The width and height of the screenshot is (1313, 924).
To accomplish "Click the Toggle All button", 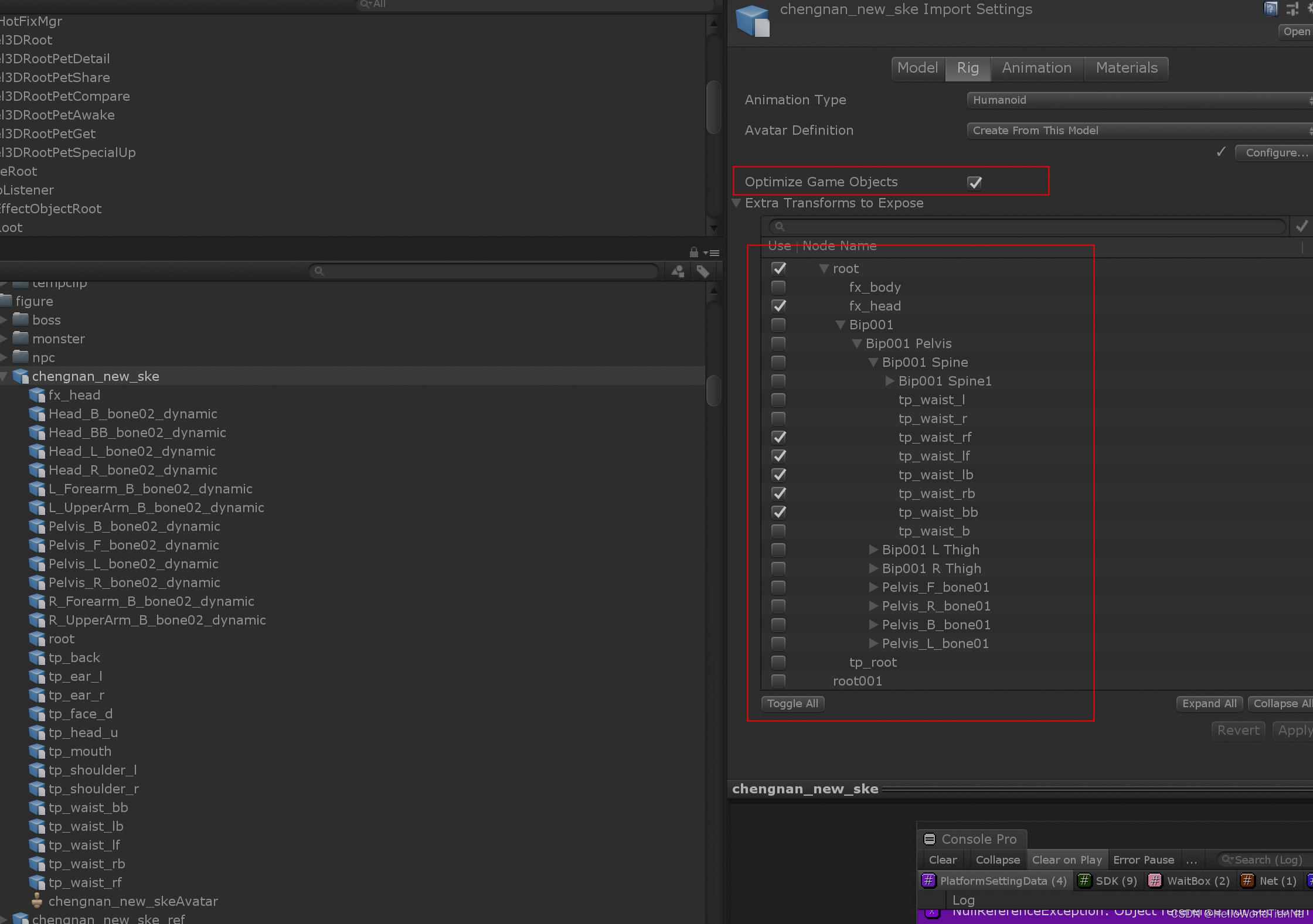I will point(792,703).
